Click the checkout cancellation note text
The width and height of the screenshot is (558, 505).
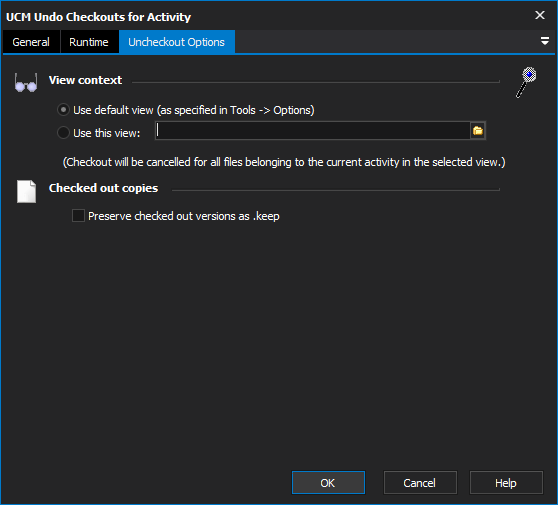pyautogui.click(x=284, y=162)
